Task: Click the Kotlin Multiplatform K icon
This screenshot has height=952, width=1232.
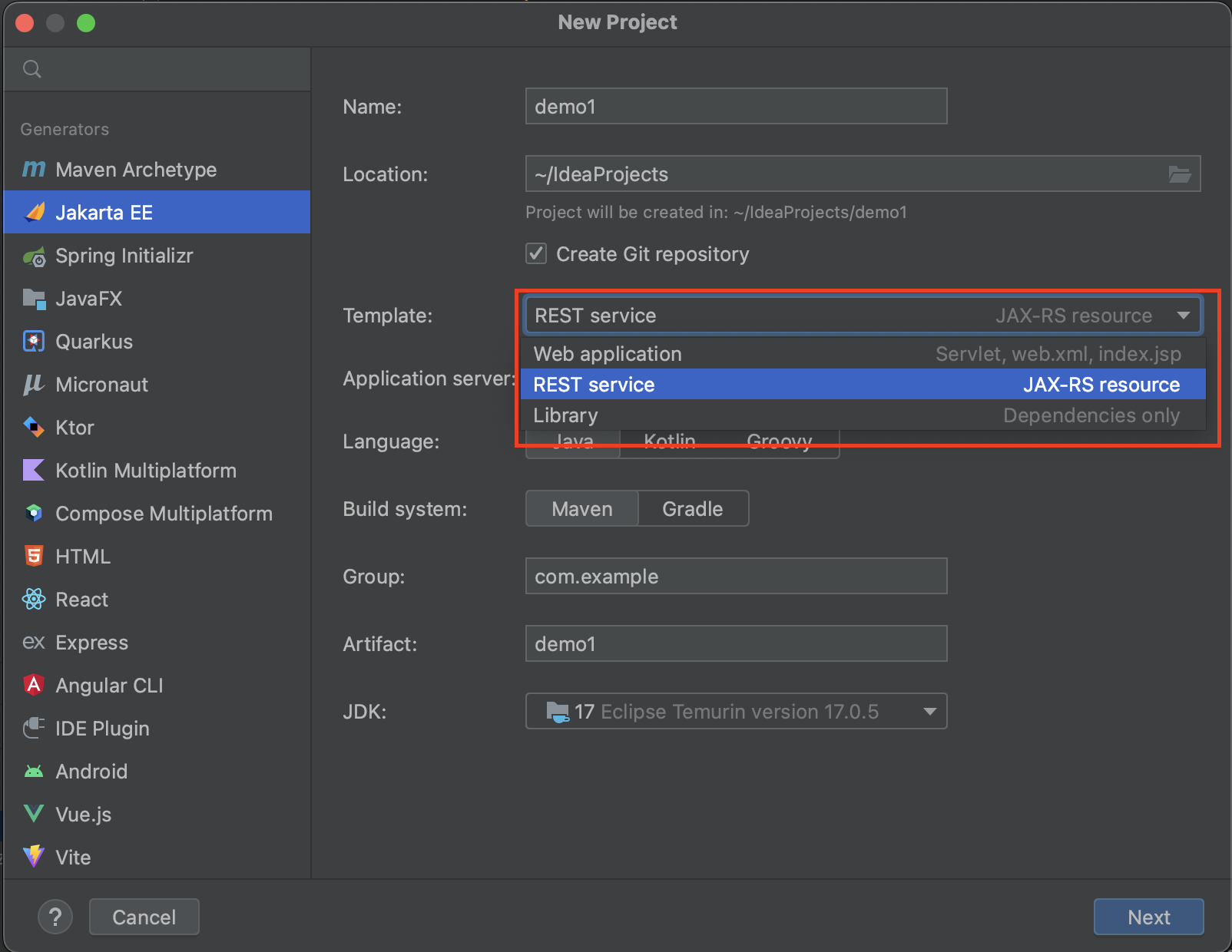Action: click(x=34, y=470)
